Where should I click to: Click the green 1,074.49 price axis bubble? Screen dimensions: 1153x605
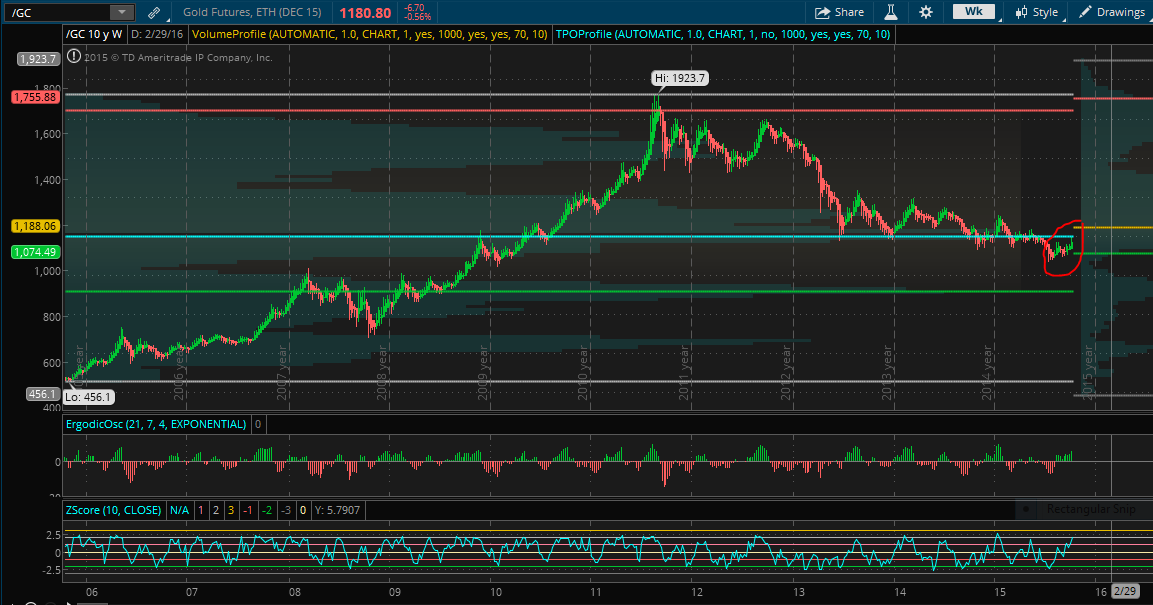click(35, 252)
